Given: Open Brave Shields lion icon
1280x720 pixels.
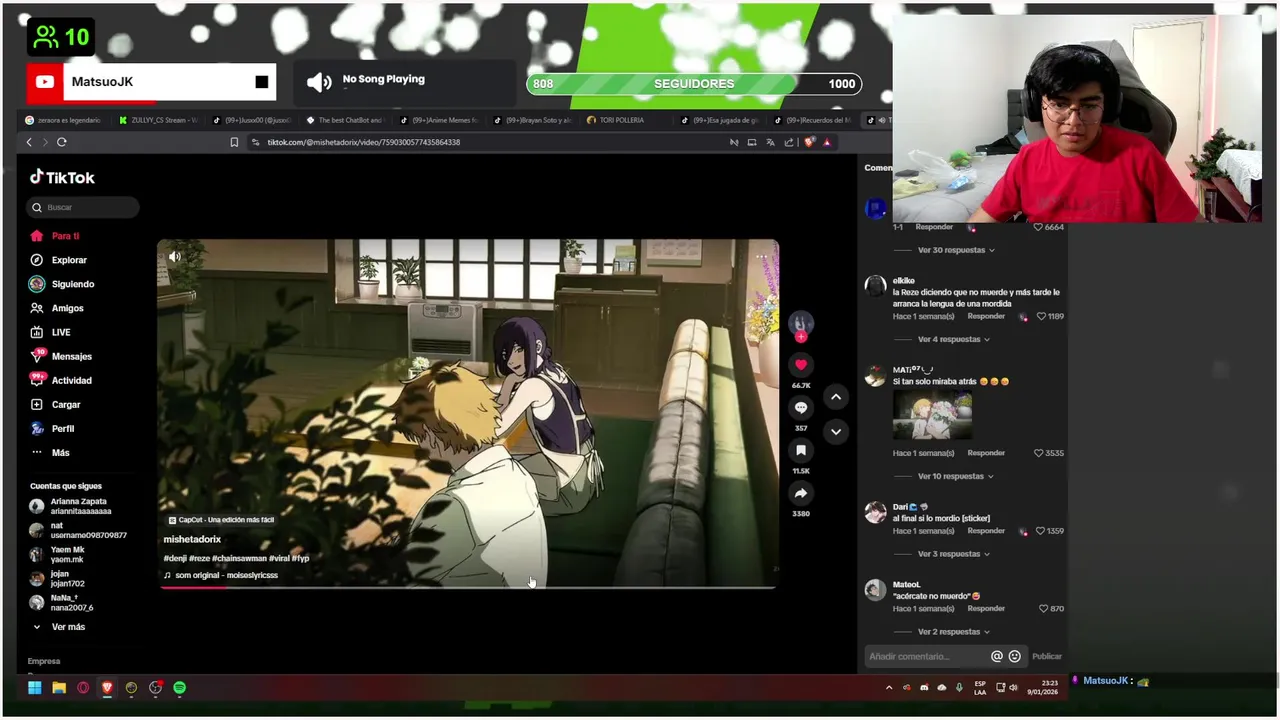Looking at the screenshot, I should pos(809,142).
